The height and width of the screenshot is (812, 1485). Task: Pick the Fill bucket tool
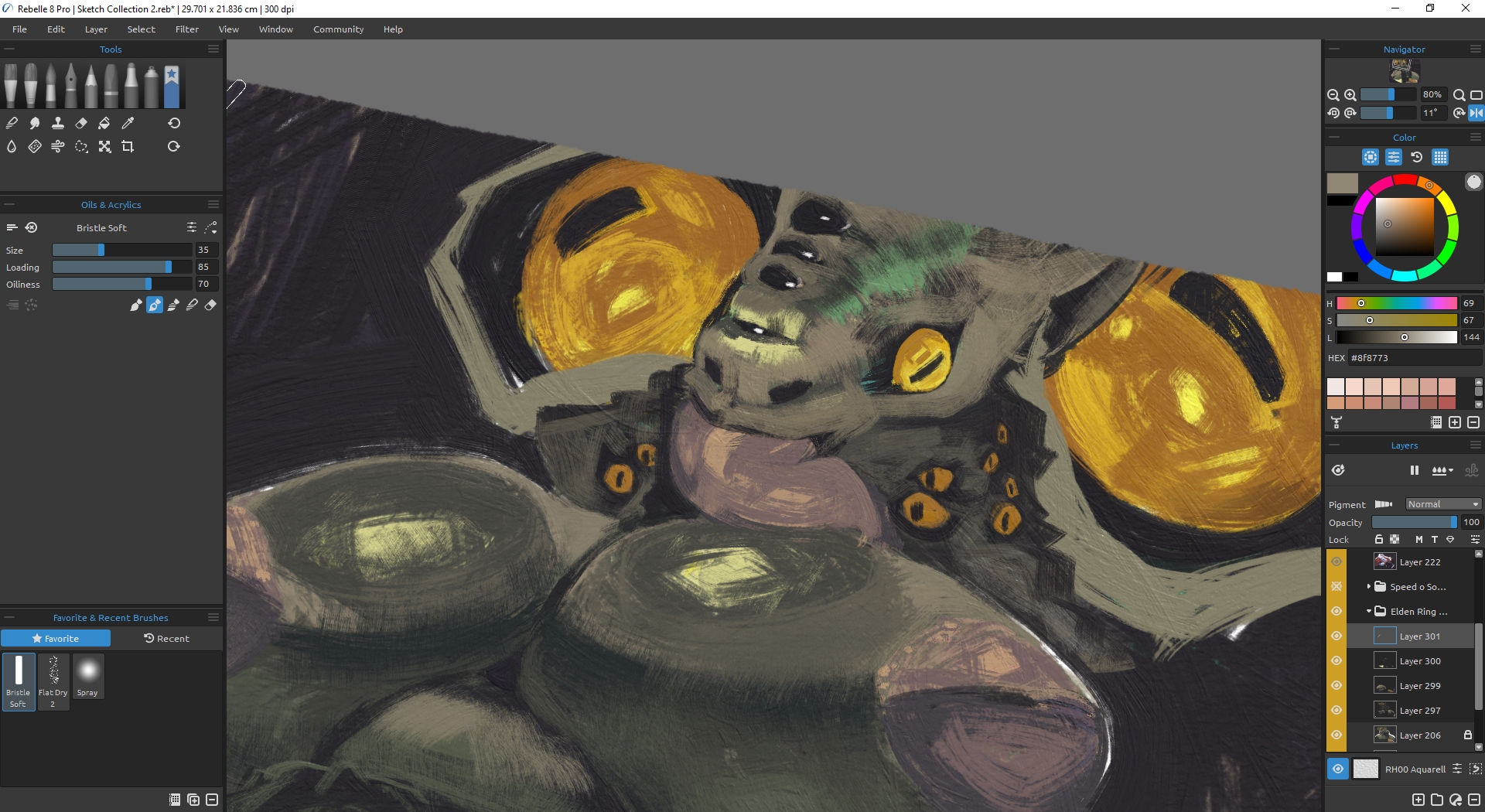tap(104, 123)
